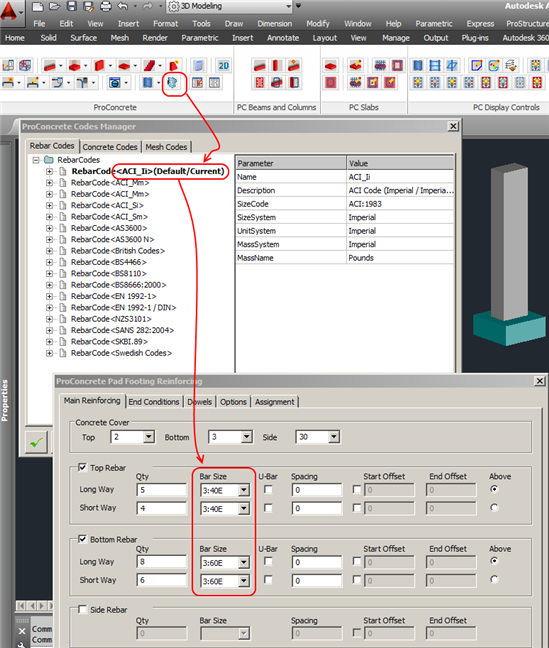Click the Save icon in quick access toolbar
The image size is (549, 648).
72,6
